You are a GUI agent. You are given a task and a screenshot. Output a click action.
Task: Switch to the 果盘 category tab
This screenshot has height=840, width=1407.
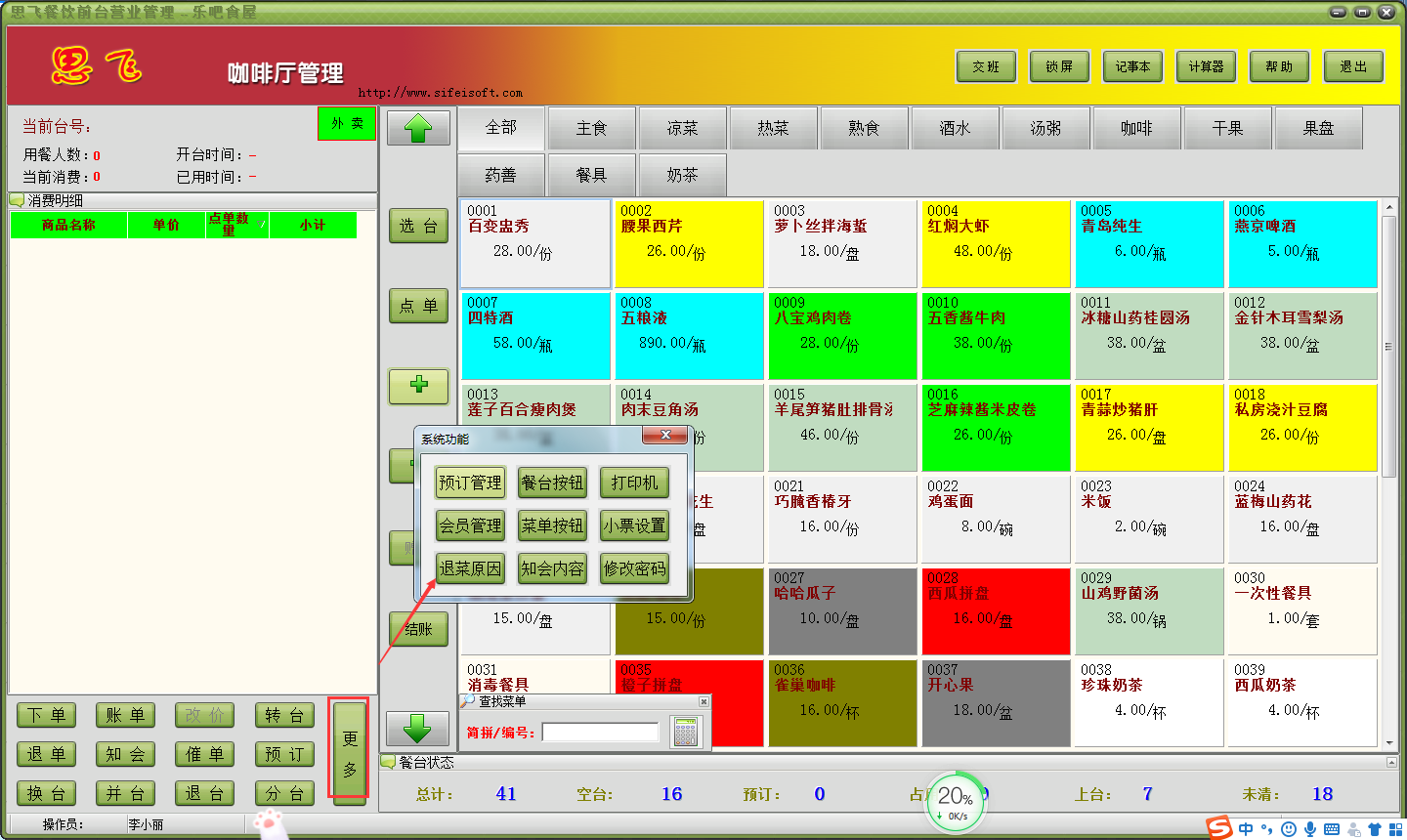[x=1318, y=128]
